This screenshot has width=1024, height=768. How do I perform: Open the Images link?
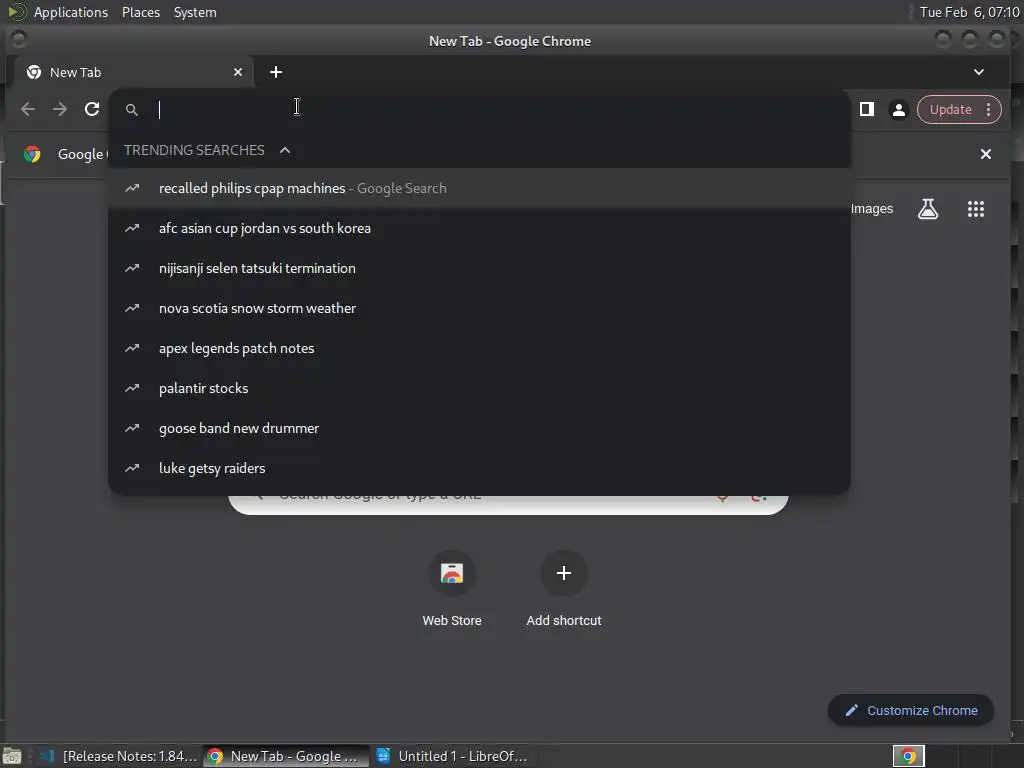point(871,209)
